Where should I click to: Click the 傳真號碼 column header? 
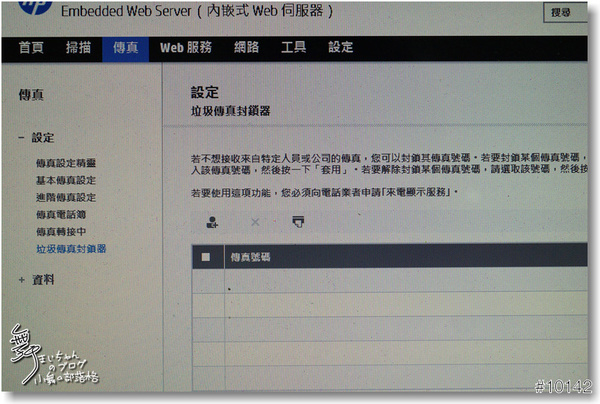[x=250, y=257]
